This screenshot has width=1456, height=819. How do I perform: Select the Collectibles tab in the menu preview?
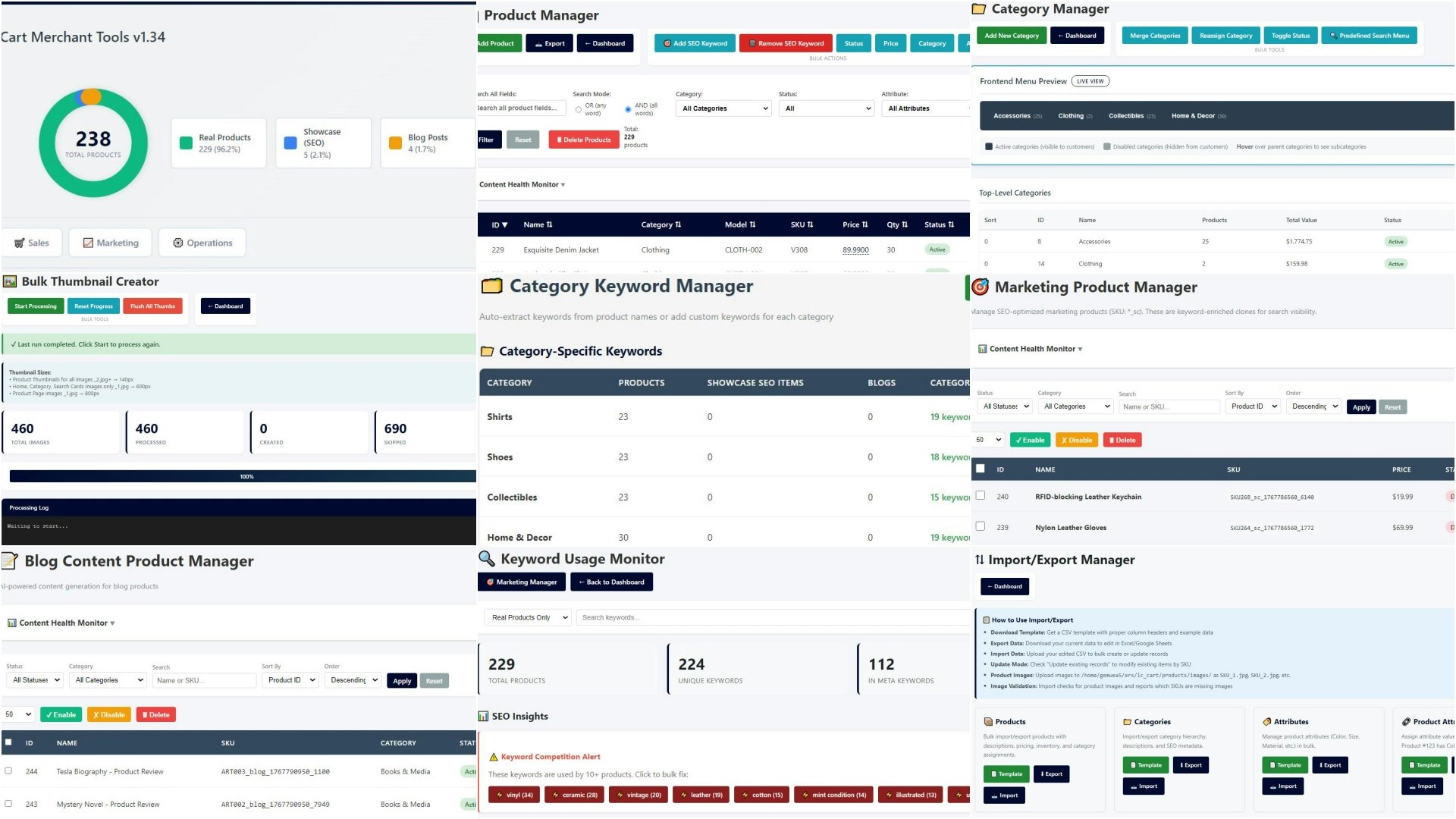[x=1127, y=115]
